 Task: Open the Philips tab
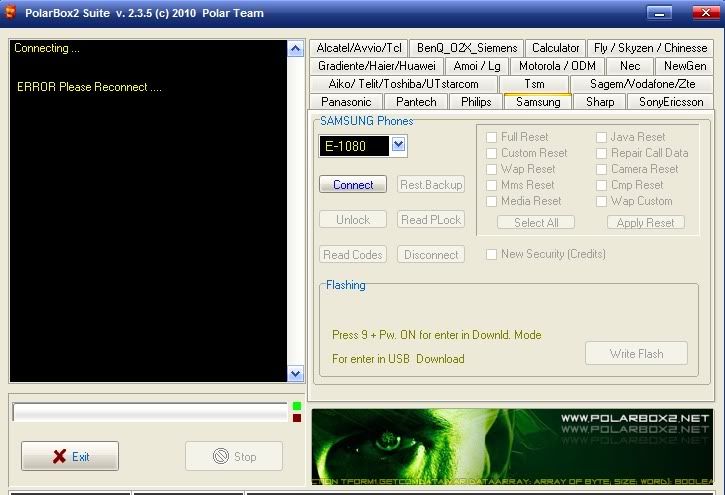click(x=476, y=102)
